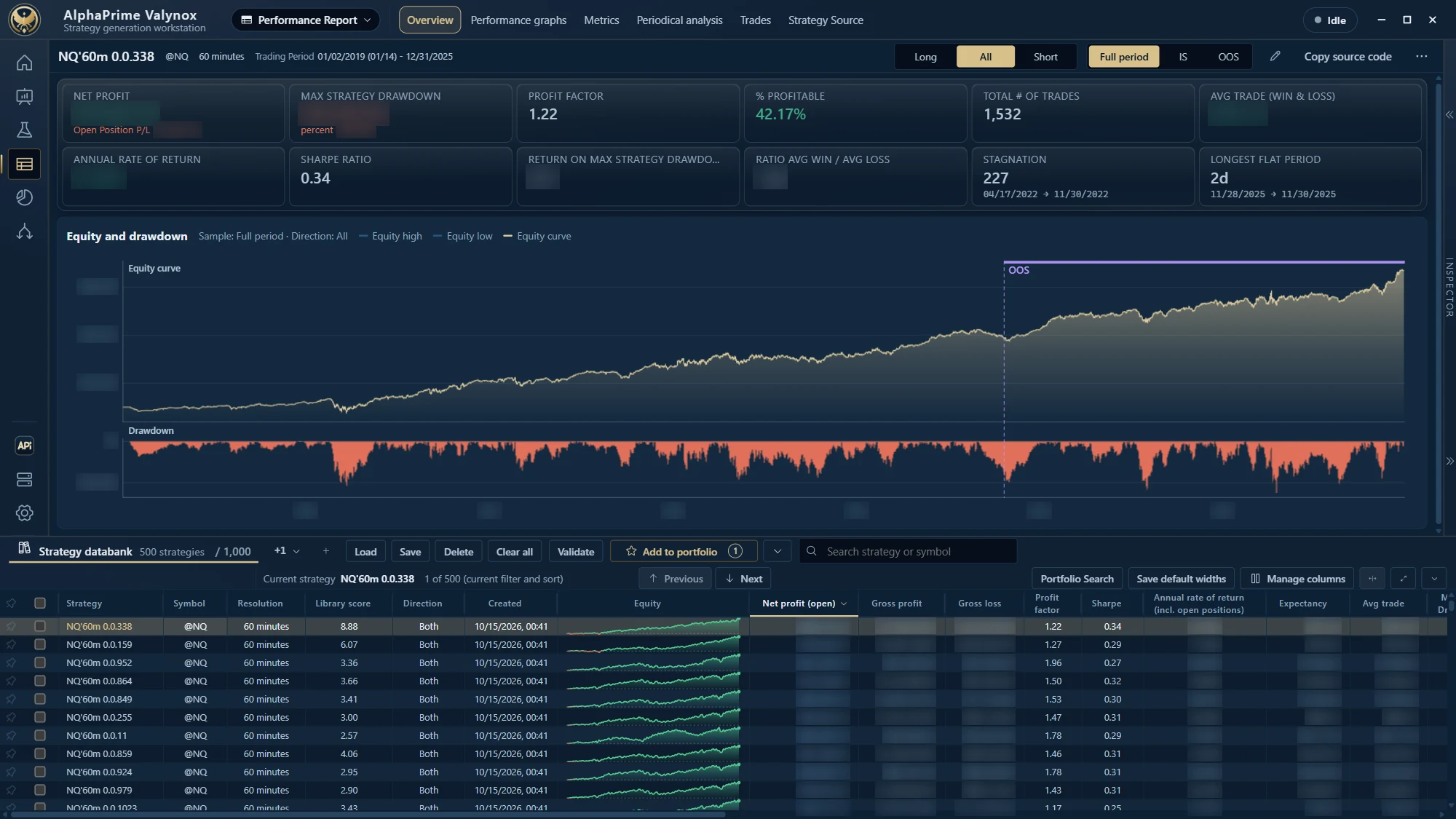
Task: Click the Portfolio Search button
Action: pos(1077,579)
